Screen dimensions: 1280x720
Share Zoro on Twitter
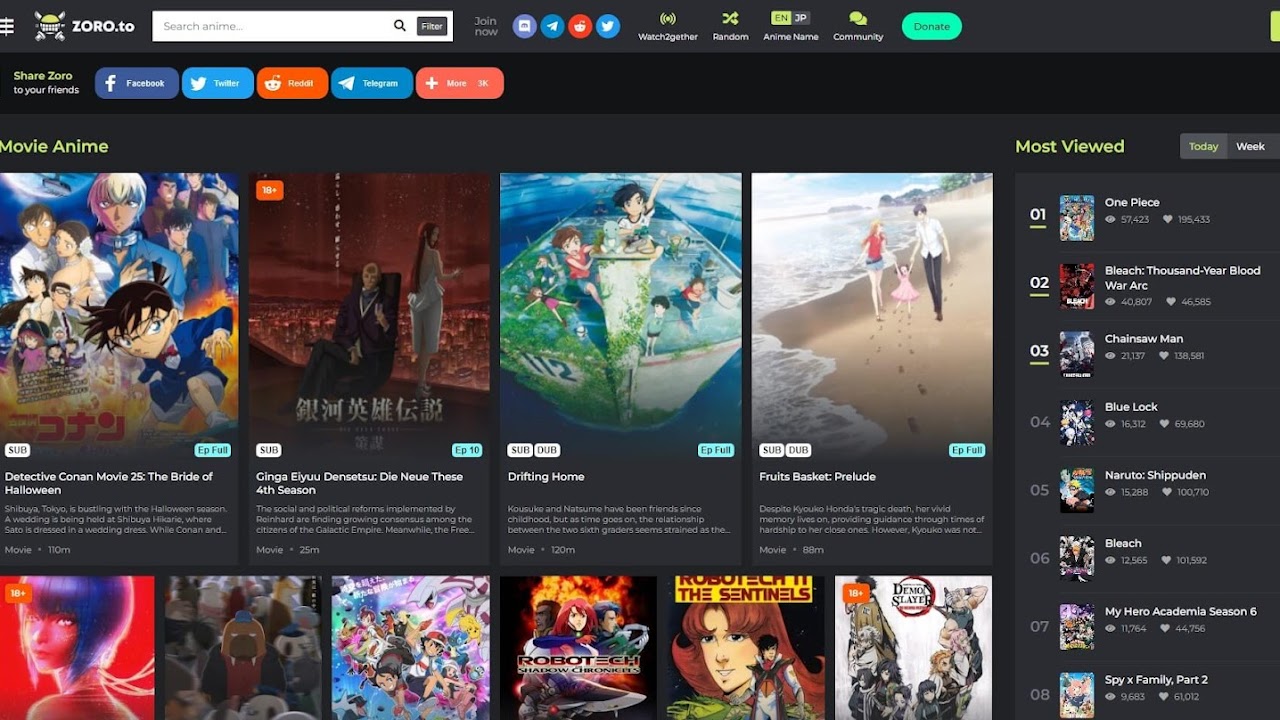coord(218,83)
